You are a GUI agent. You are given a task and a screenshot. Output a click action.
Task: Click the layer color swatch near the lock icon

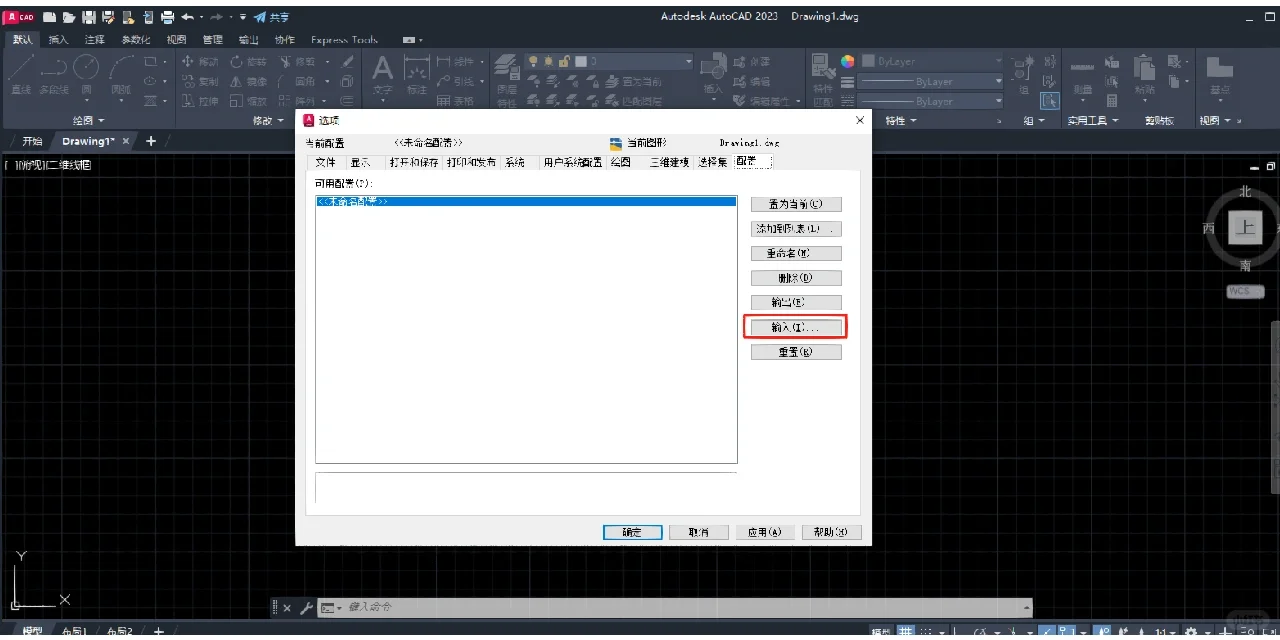(x=580, y=61)
